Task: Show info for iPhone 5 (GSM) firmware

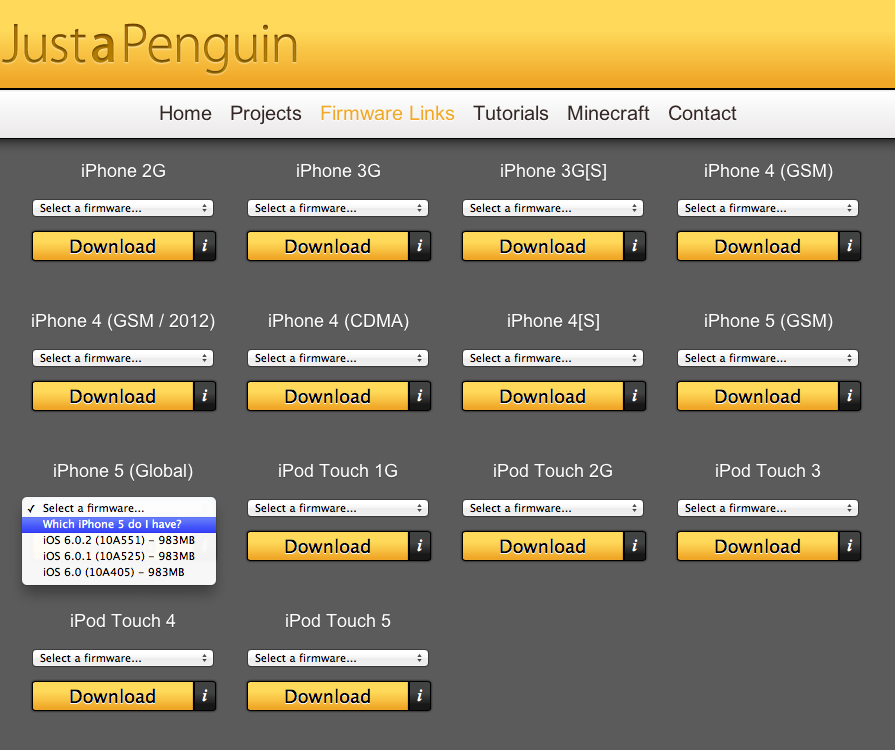Action: point(850,396)
